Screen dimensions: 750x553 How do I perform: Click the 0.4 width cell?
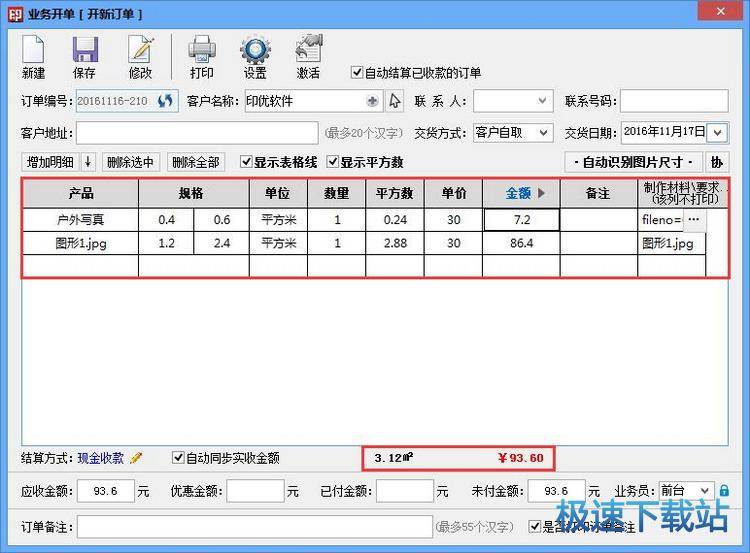click(x=166, y=220)
